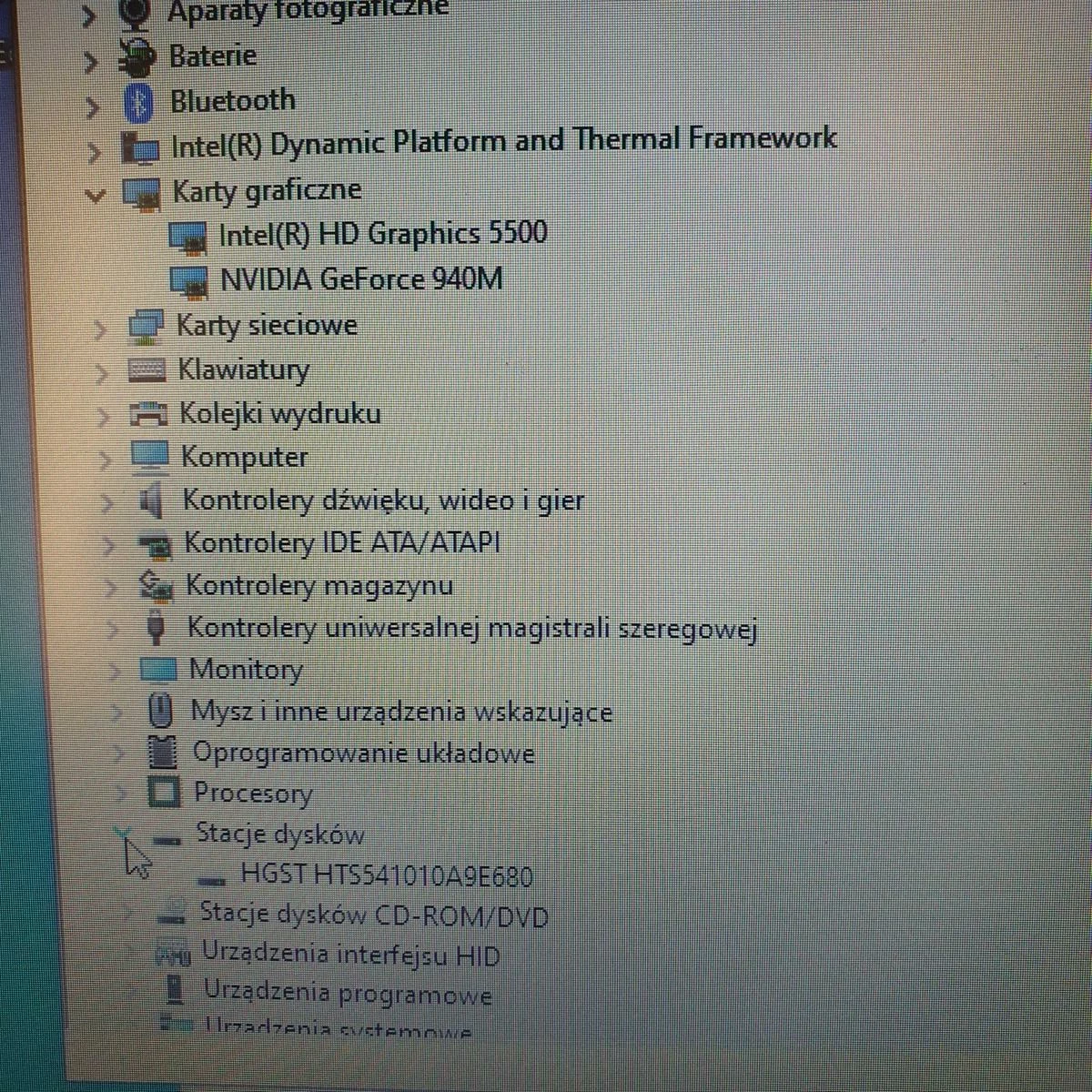
Task: Click the Monitory display icon
Action: click(158, 671)
